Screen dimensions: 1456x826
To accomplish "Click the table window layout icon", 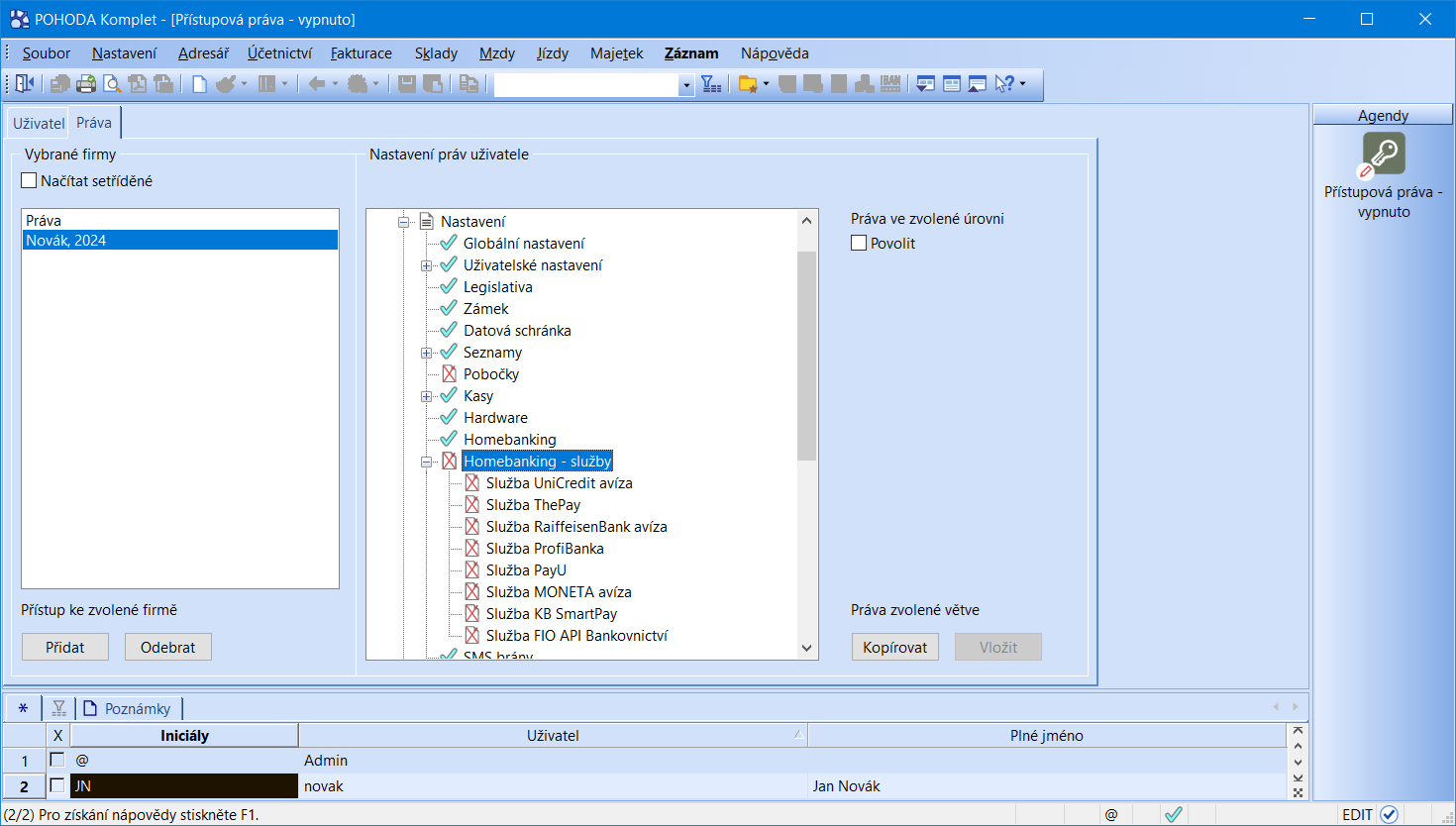I will pos(952,84).
